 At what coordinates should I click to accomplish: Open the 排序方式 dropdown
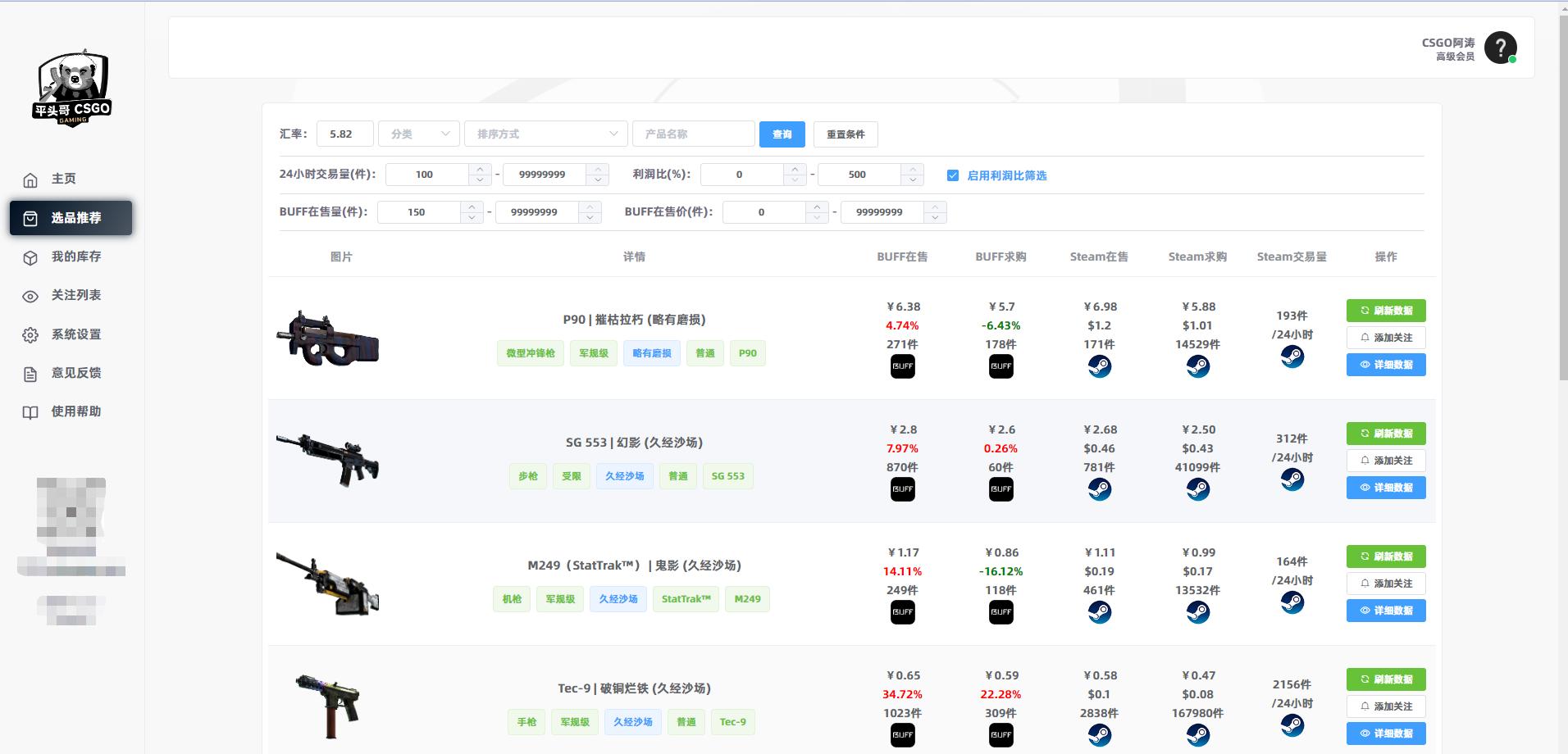(x=545, y=134)
